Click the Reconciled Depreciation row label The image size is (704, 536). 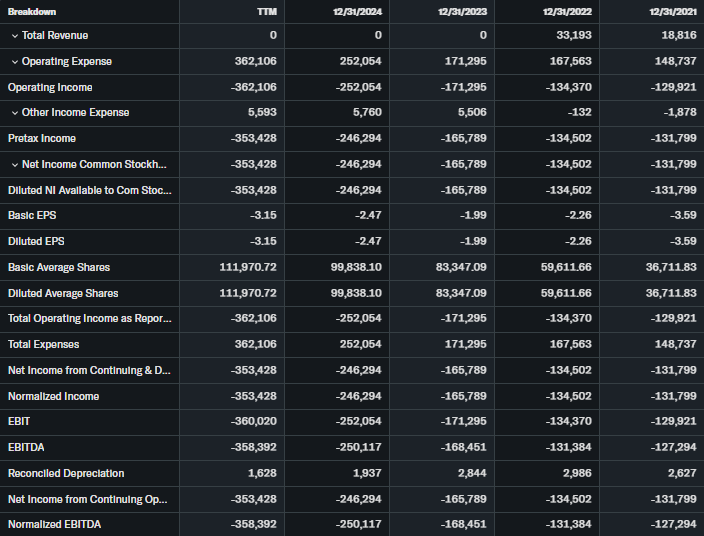66,474
